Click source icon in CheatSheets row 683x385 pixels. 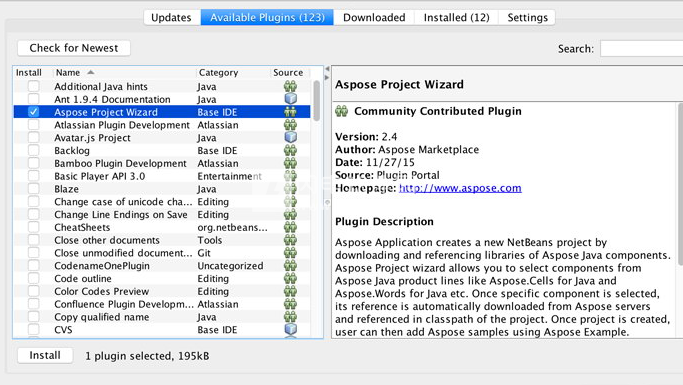click(x=291, y=227)
